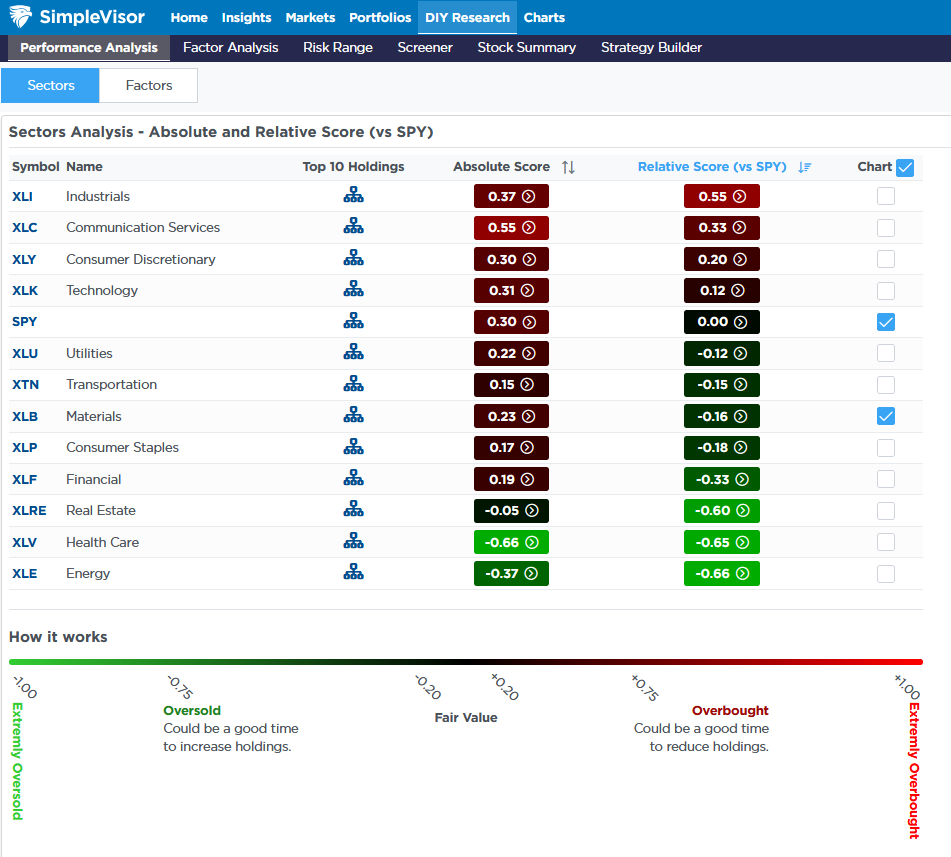Disable the Chart checkbox for XLB Materials
The width and height of the screenshot is (951, 857).
[885, 415]
